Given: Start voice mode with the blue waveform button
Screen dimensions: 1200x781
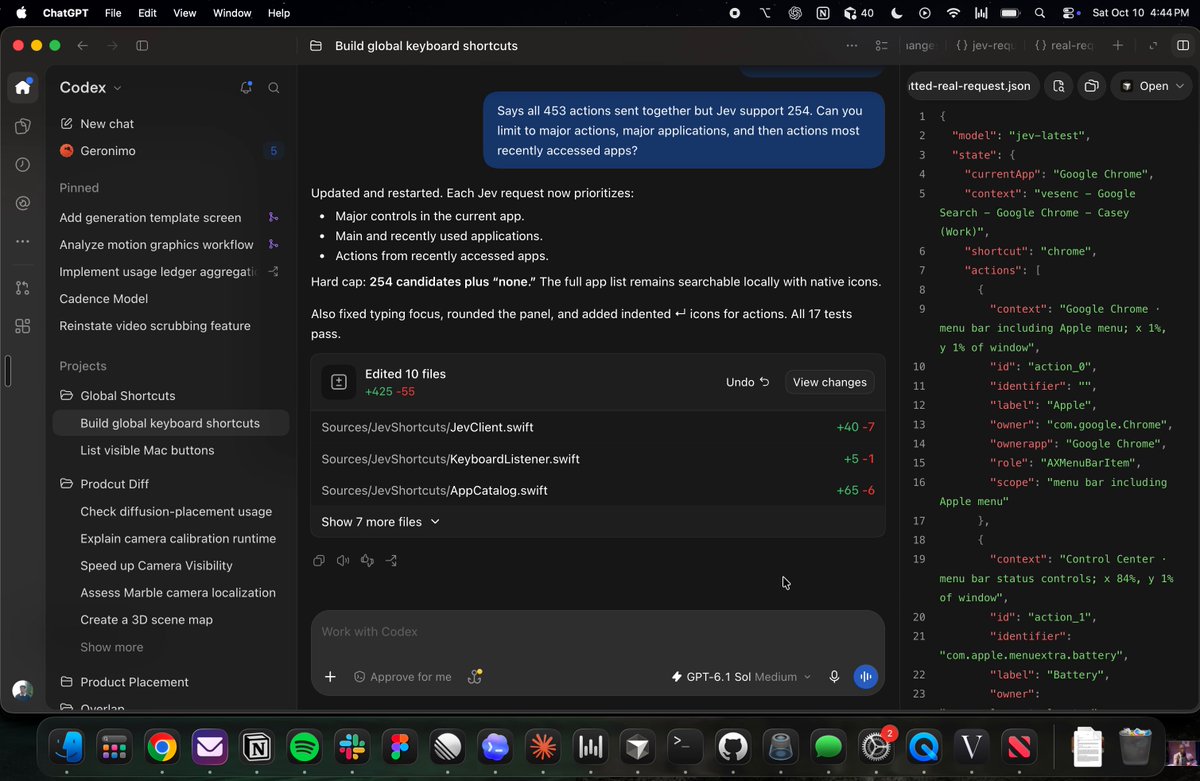Looking at the screenshot, I should [x=865, y=677].
